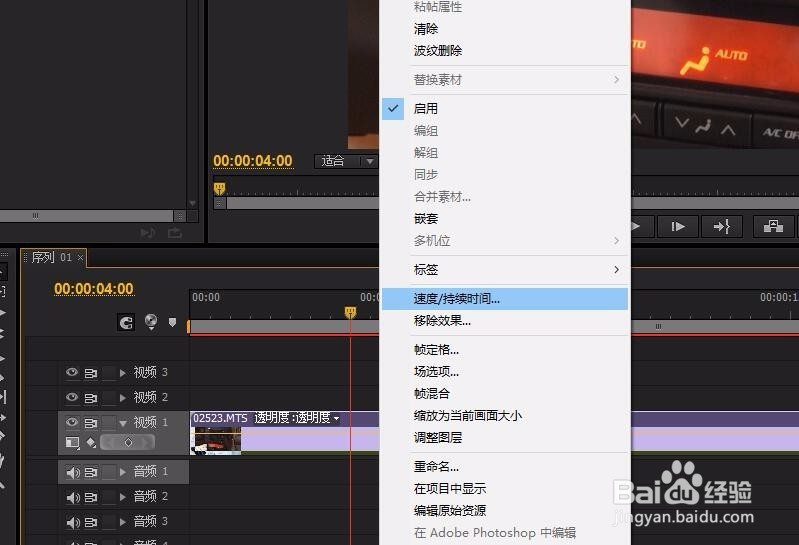This screenshot has width=799, height=545.
Task: Mute the 音频 1 track speaker icon
Action: click(73, 473)
